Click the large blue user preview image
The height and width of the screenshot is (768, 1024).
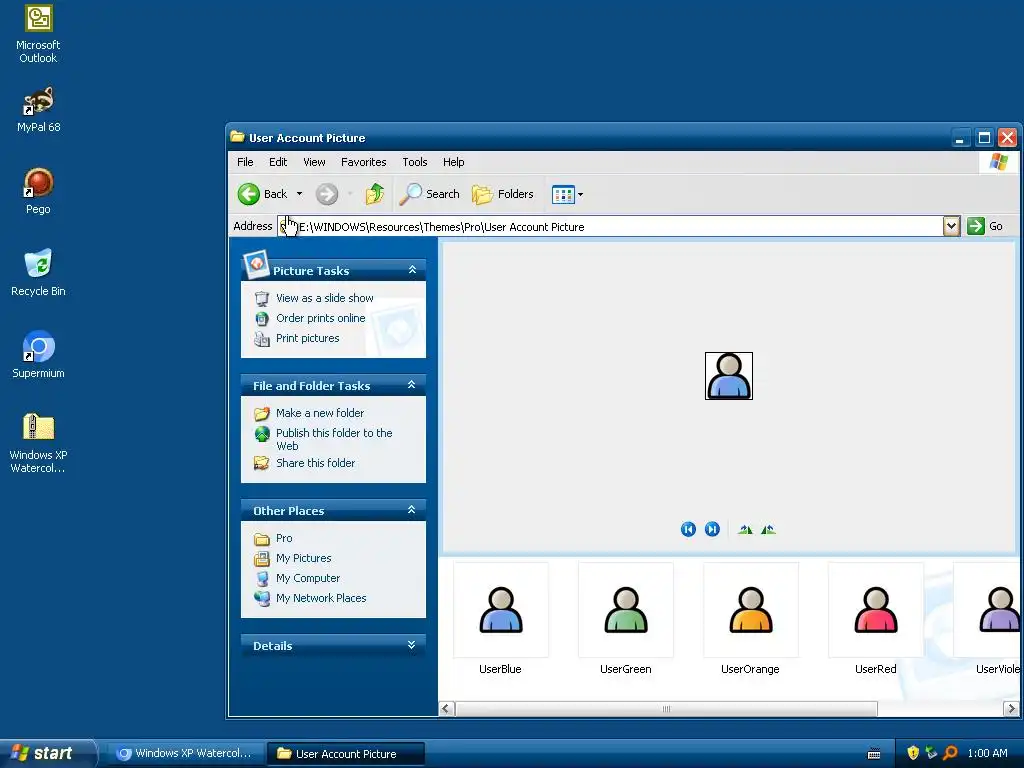729,376
